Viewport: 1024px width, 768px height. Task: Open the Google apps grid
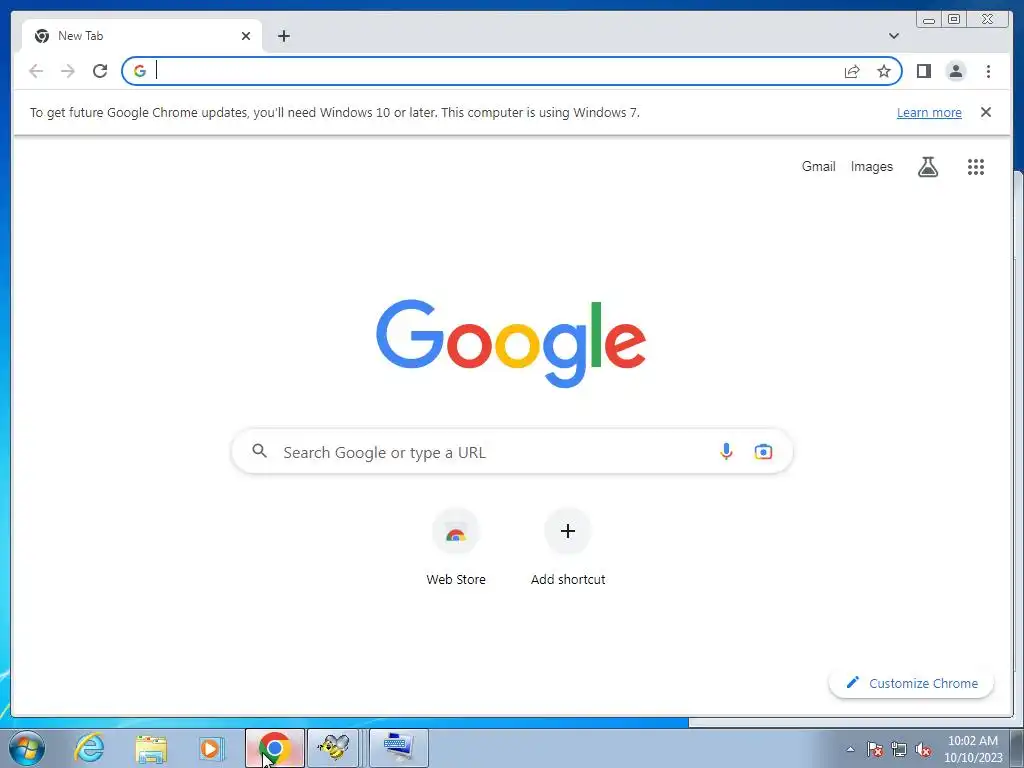coord(976,167)
